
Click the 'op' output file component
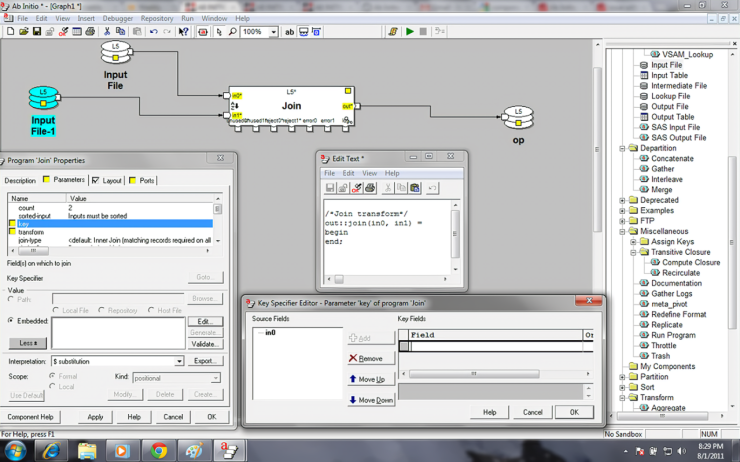[x=517, y=119]
